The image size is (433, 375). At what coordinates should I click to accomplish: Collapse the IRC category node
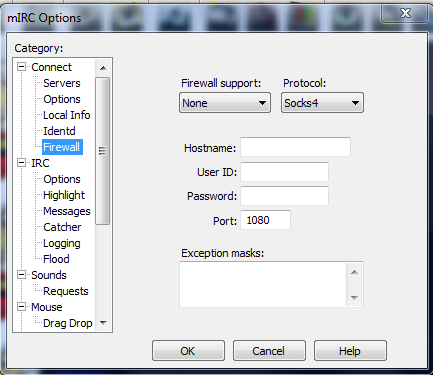pos(21,163)
